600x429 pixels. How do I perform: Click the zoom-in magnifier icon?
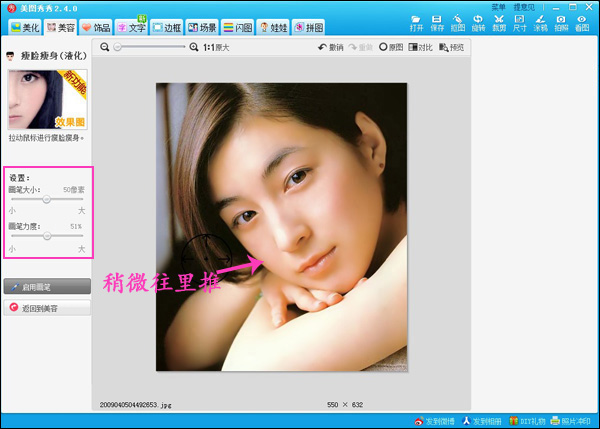click(x=195, y=47)
